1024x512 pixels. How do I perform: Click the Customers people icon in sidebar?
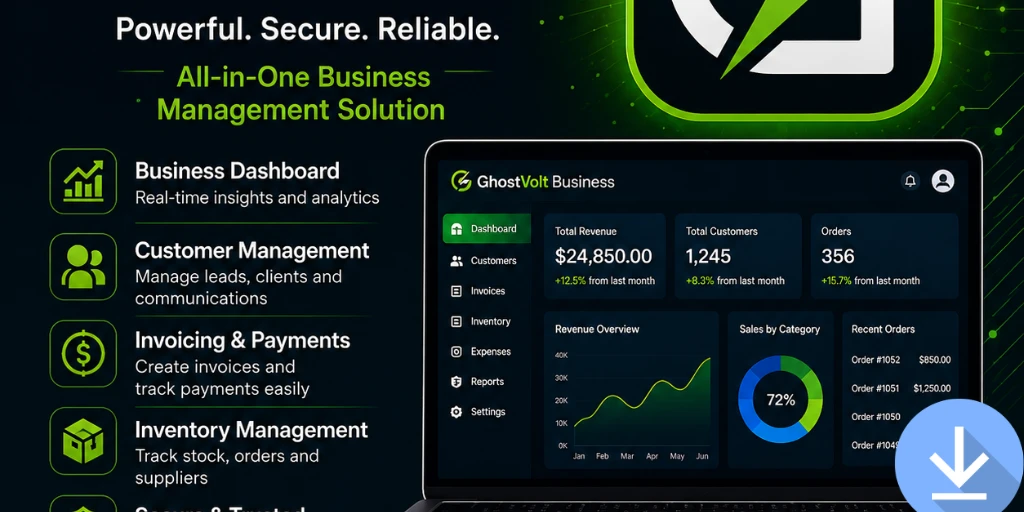pos(456,261)
